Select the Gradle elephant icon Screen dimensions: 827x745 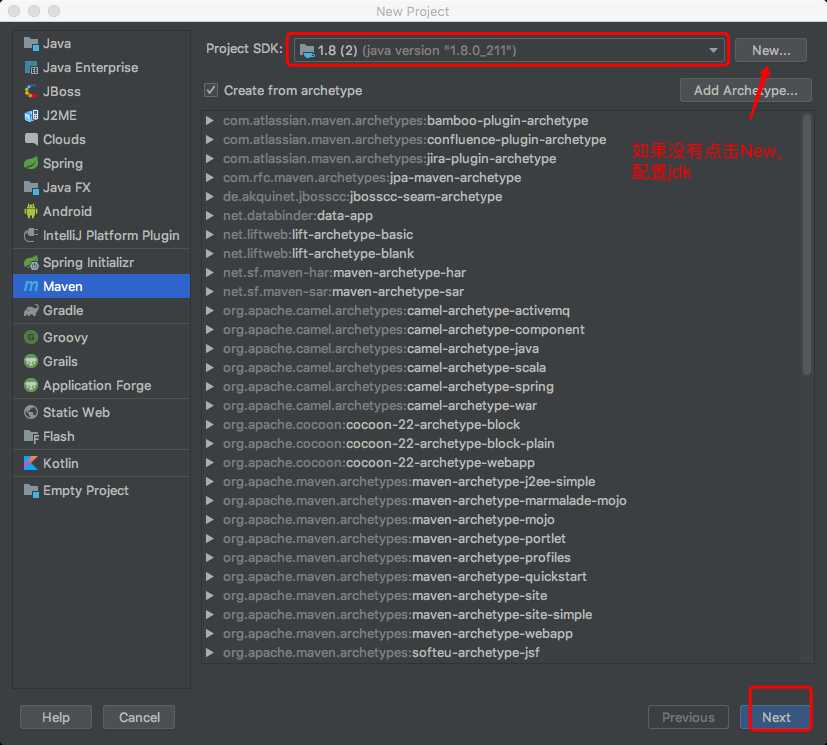click(x=31, y=311)
